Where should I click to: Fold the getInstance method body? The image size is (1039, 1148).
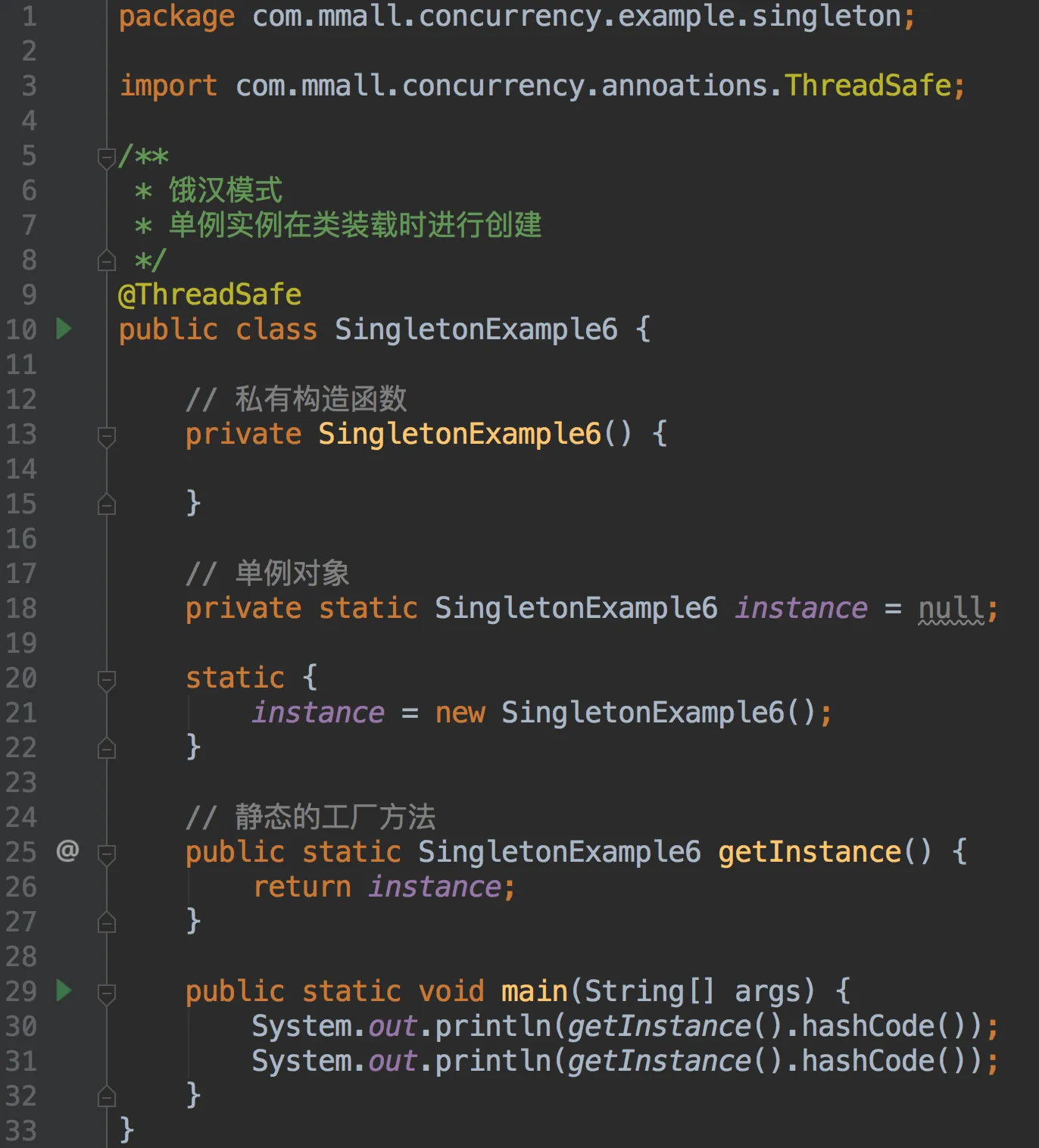point(107,855)
